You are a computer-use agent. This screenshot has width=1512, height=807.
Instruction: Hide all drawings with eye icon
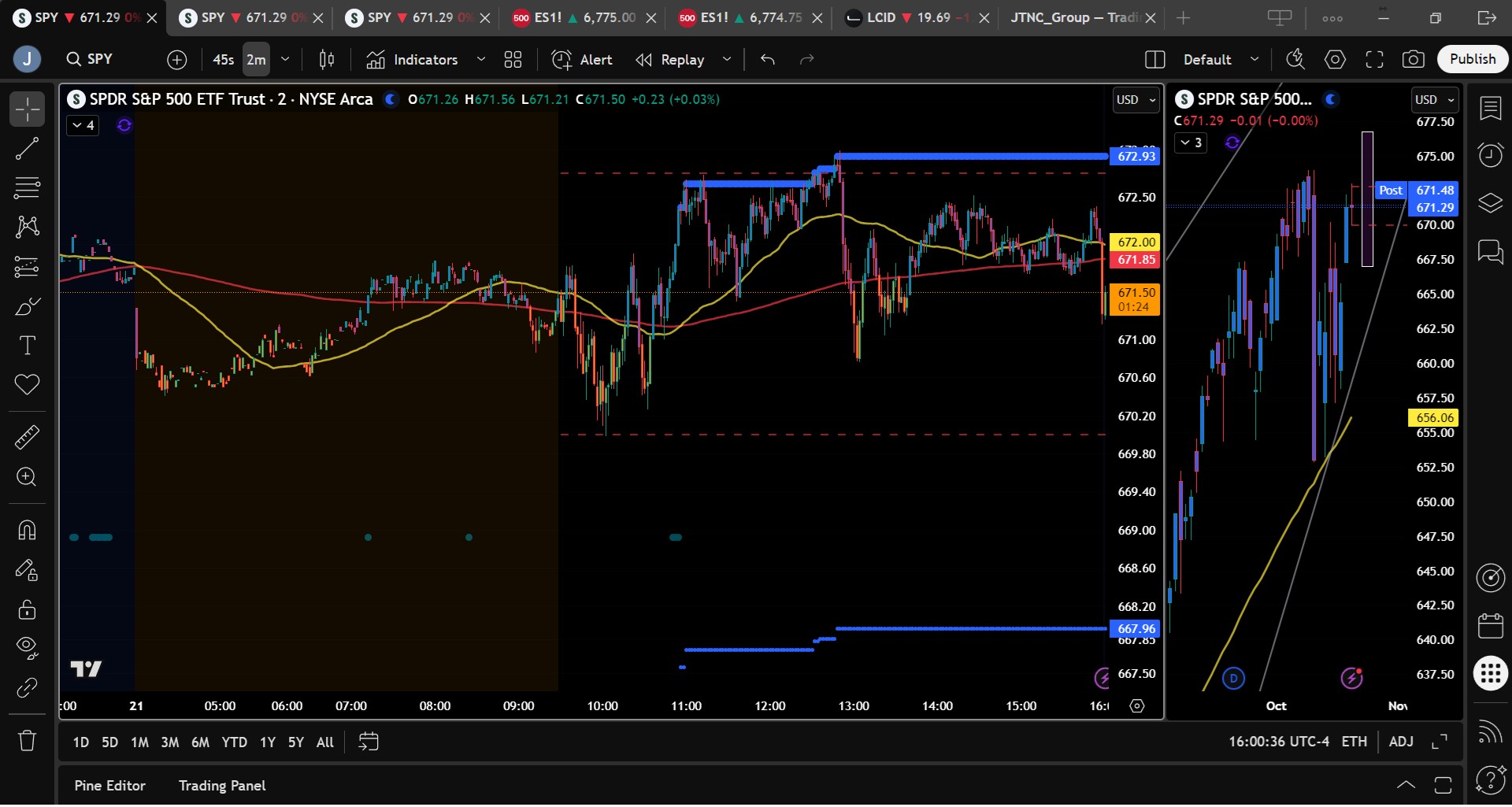[x=27, y=648]
